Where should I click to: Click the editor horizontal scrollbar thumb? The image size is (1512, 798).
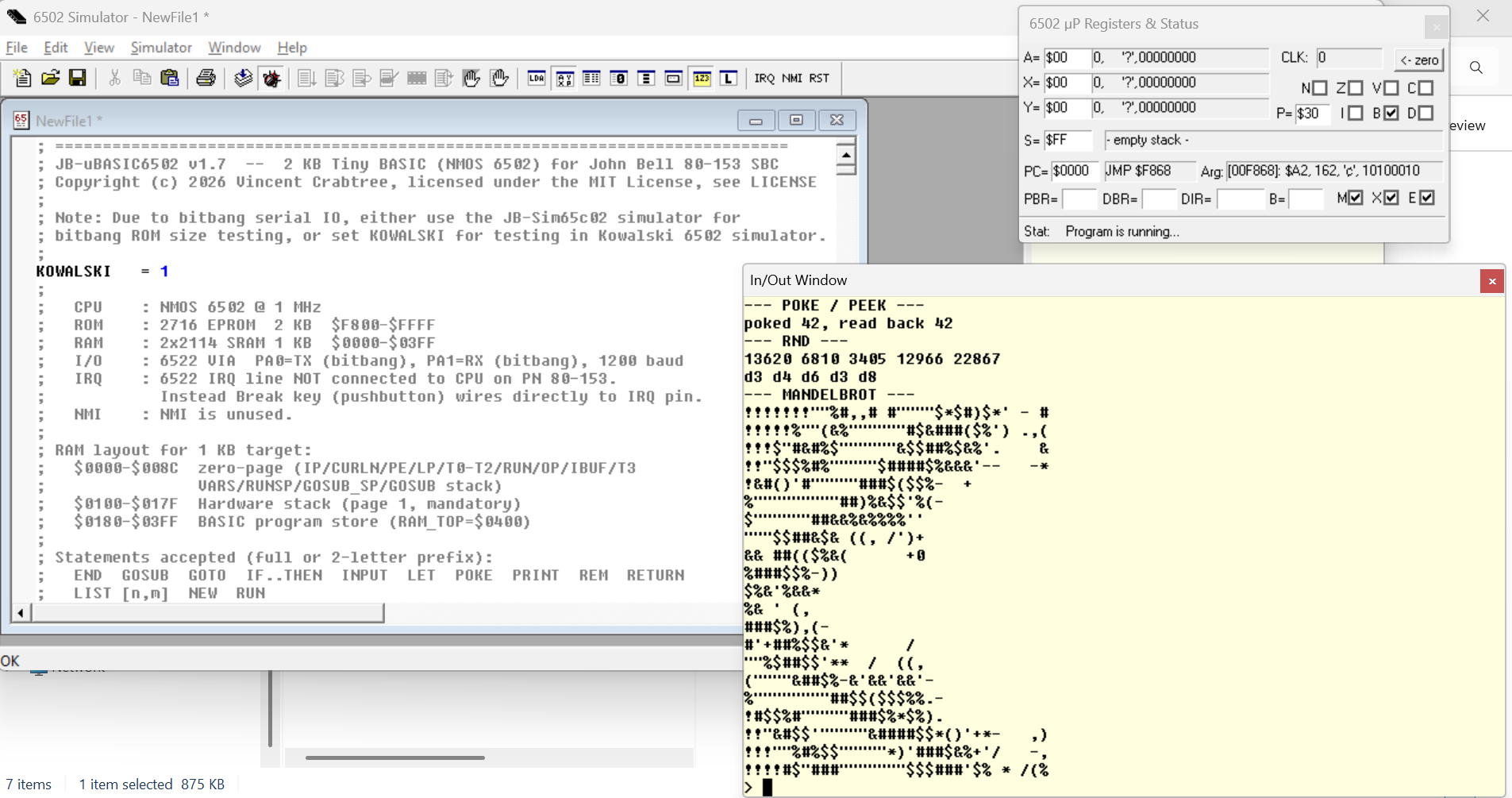click(x=208, y=613)
